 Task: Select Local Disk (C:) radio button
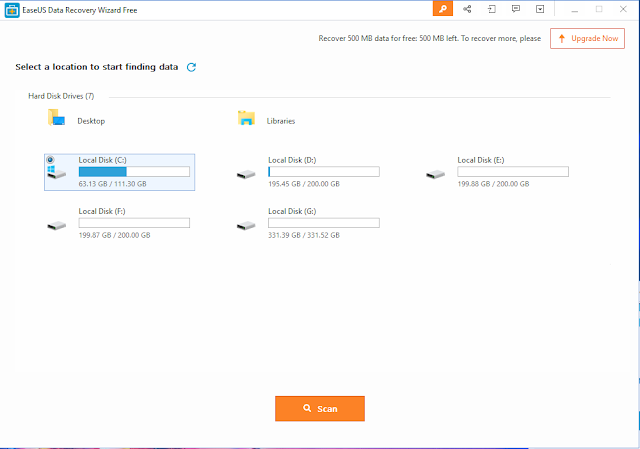[50, 160]
